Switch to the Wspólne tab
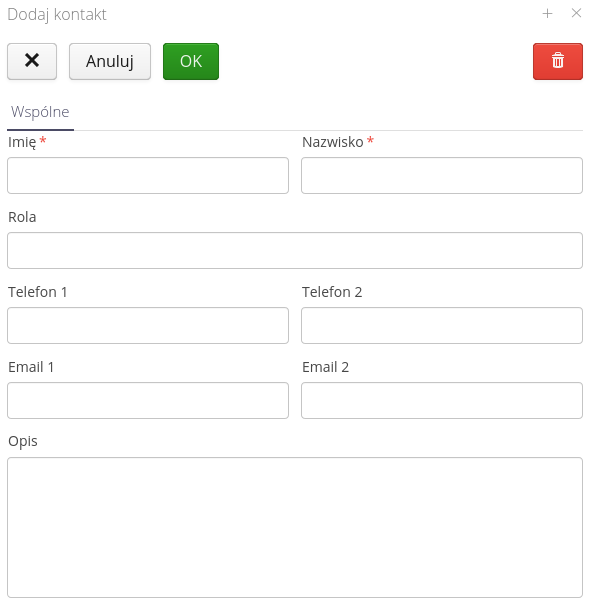This screenshot has width=592, height=605. [40, 112]
